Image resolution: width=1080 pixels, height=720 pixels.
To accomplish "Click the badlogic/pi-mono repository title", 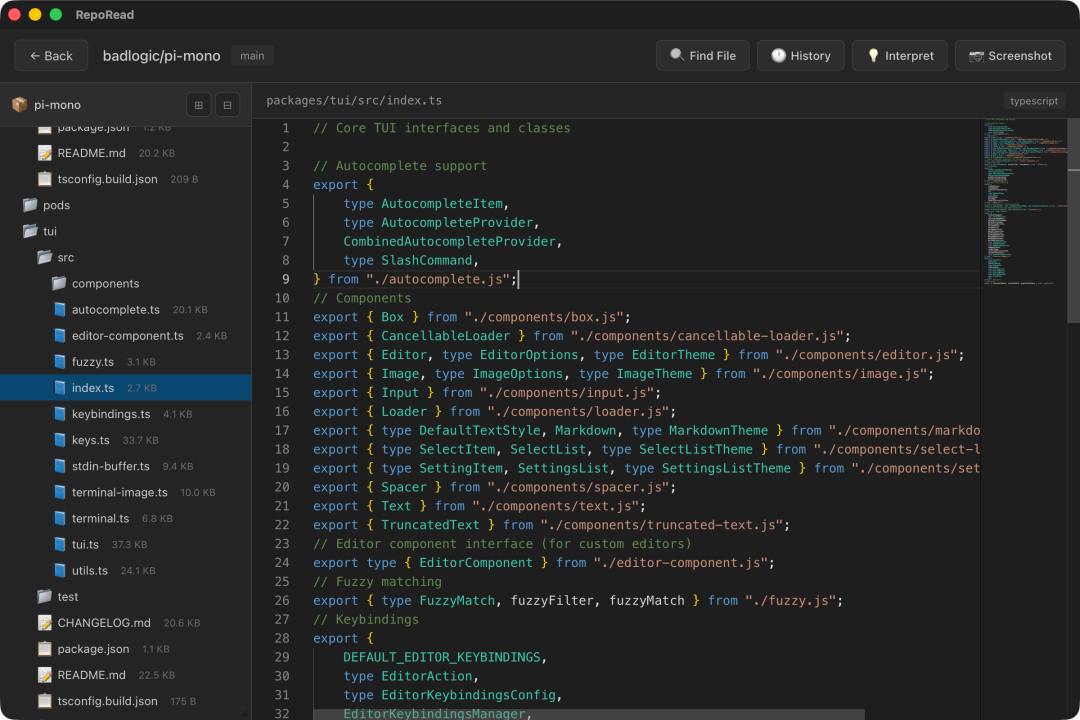I will (x=162, y=56).
